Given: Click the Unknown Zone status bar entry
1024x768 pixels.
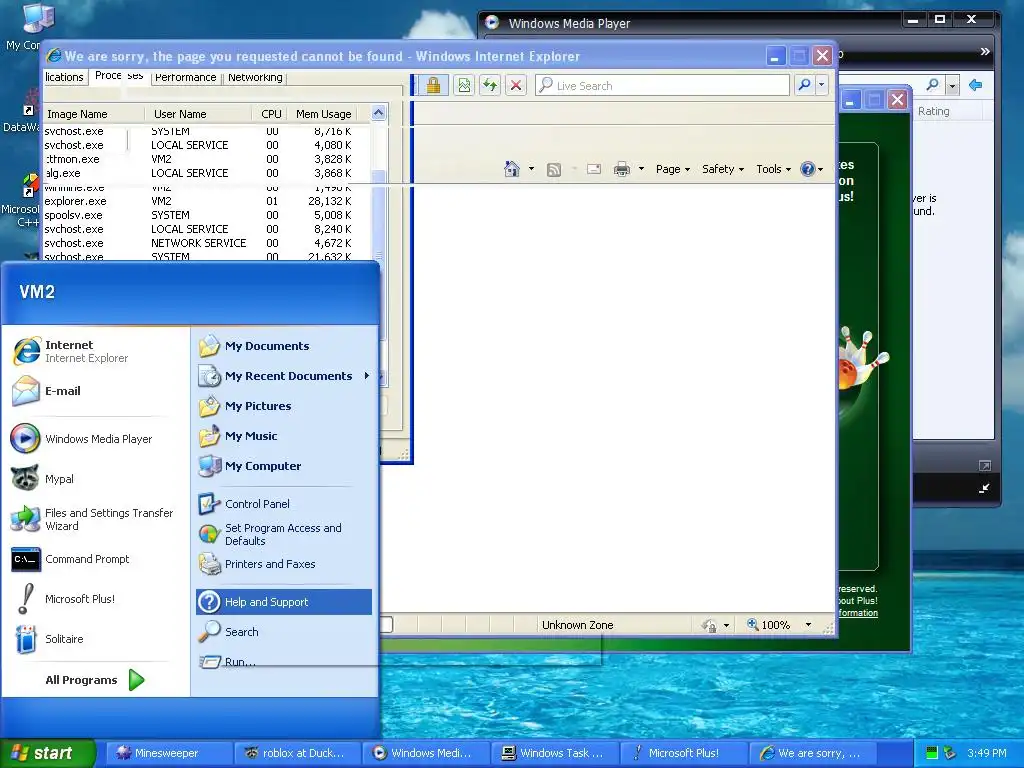Looking at the screenshot, I should (x=577, y=625).
